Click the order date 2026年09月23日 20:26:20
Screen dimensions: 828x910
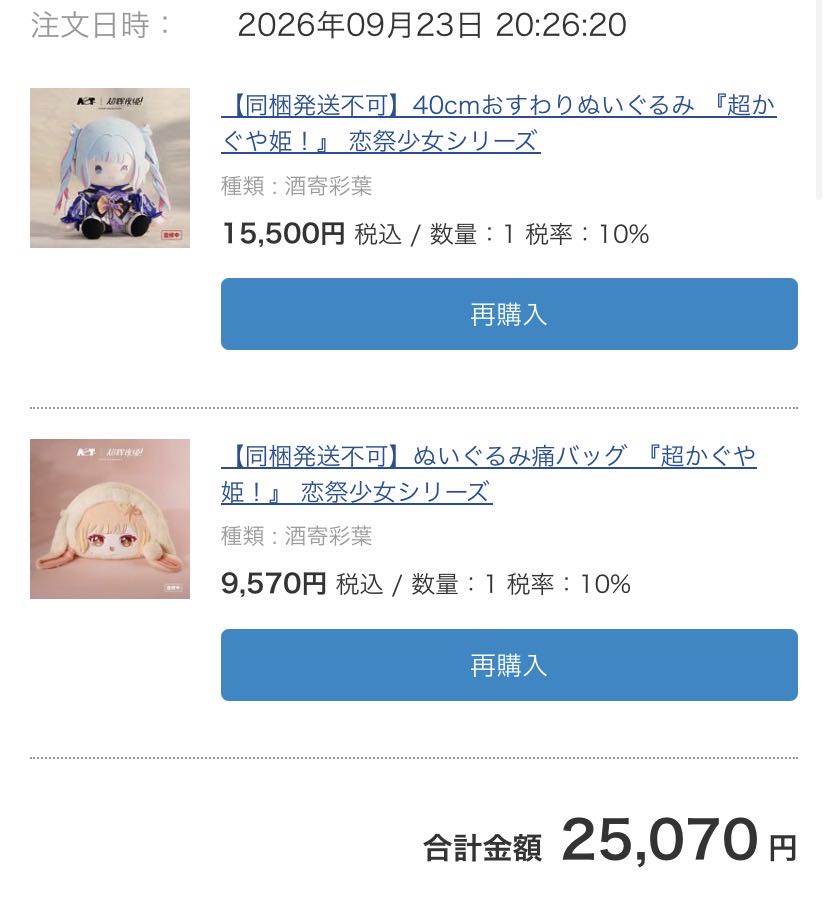[x=432, y=25]
